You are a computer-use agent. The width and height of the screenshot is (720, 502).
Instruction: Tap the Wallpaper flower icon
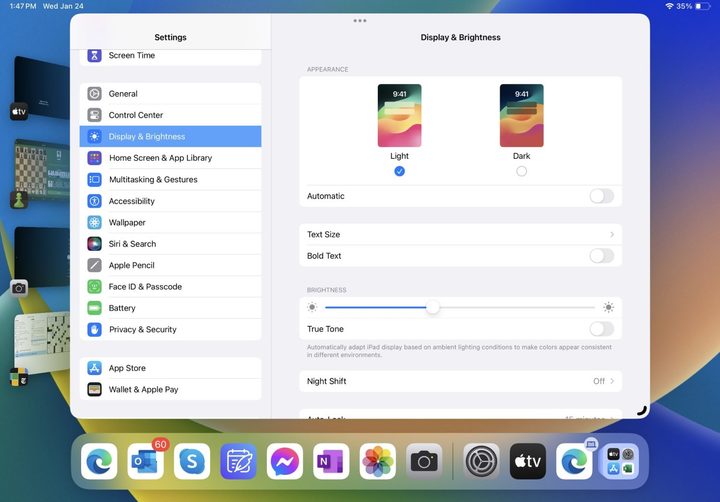tap(94, 222)
